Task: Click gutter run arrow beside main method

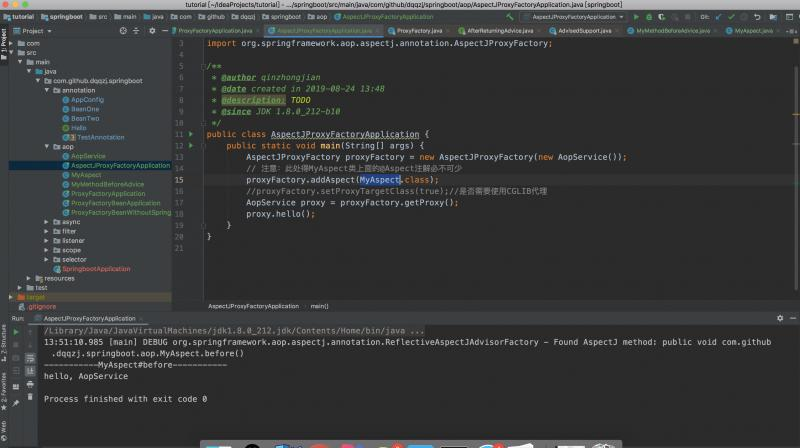Action: (x=191, y=145)
